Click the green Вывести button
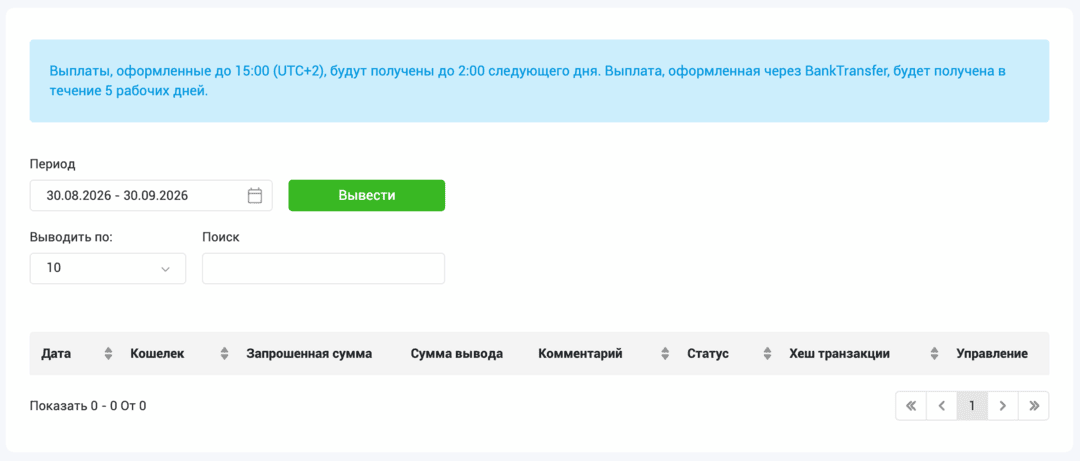 click(366, 196)
